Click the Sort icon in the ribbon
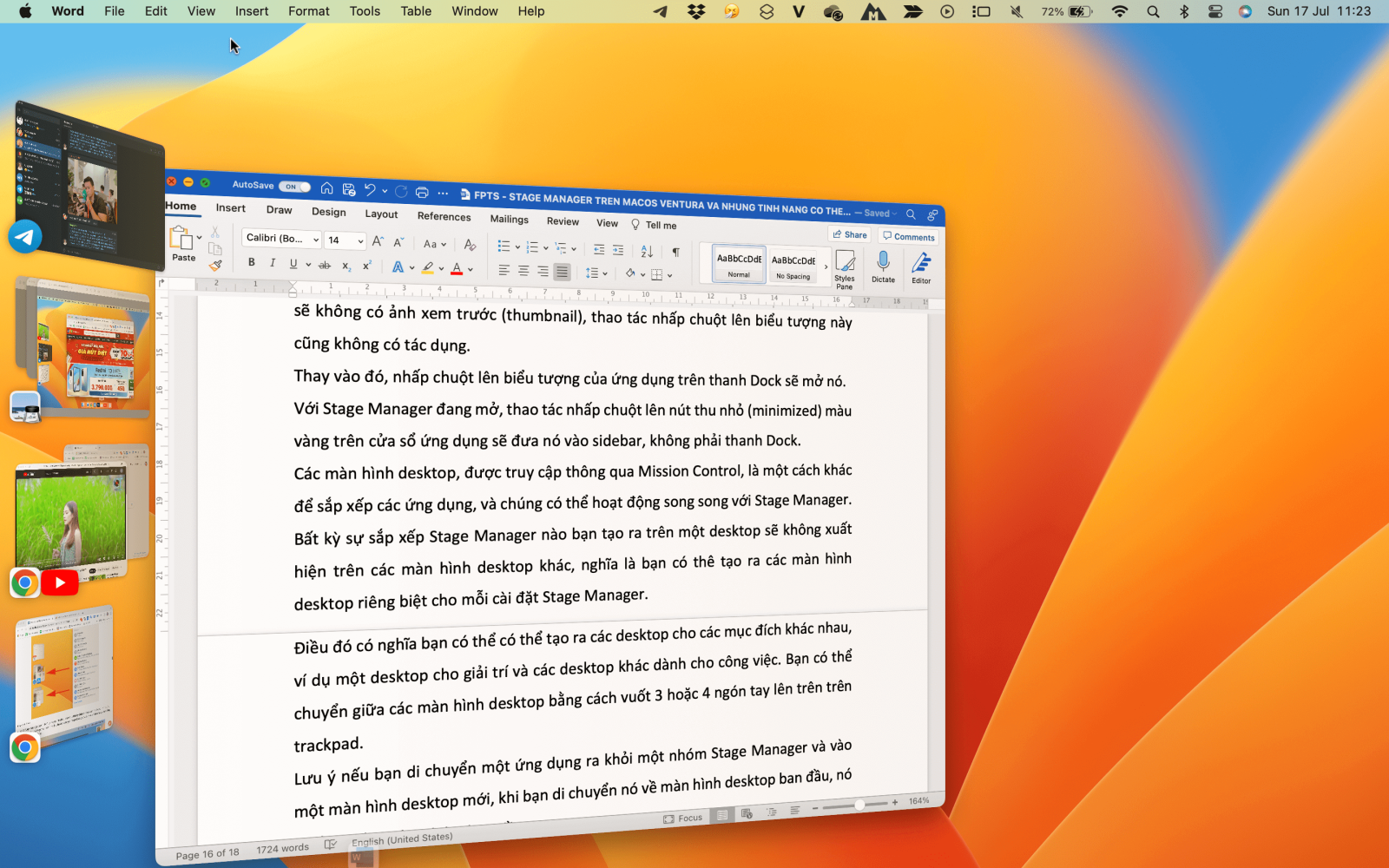 tap(646, 251)
